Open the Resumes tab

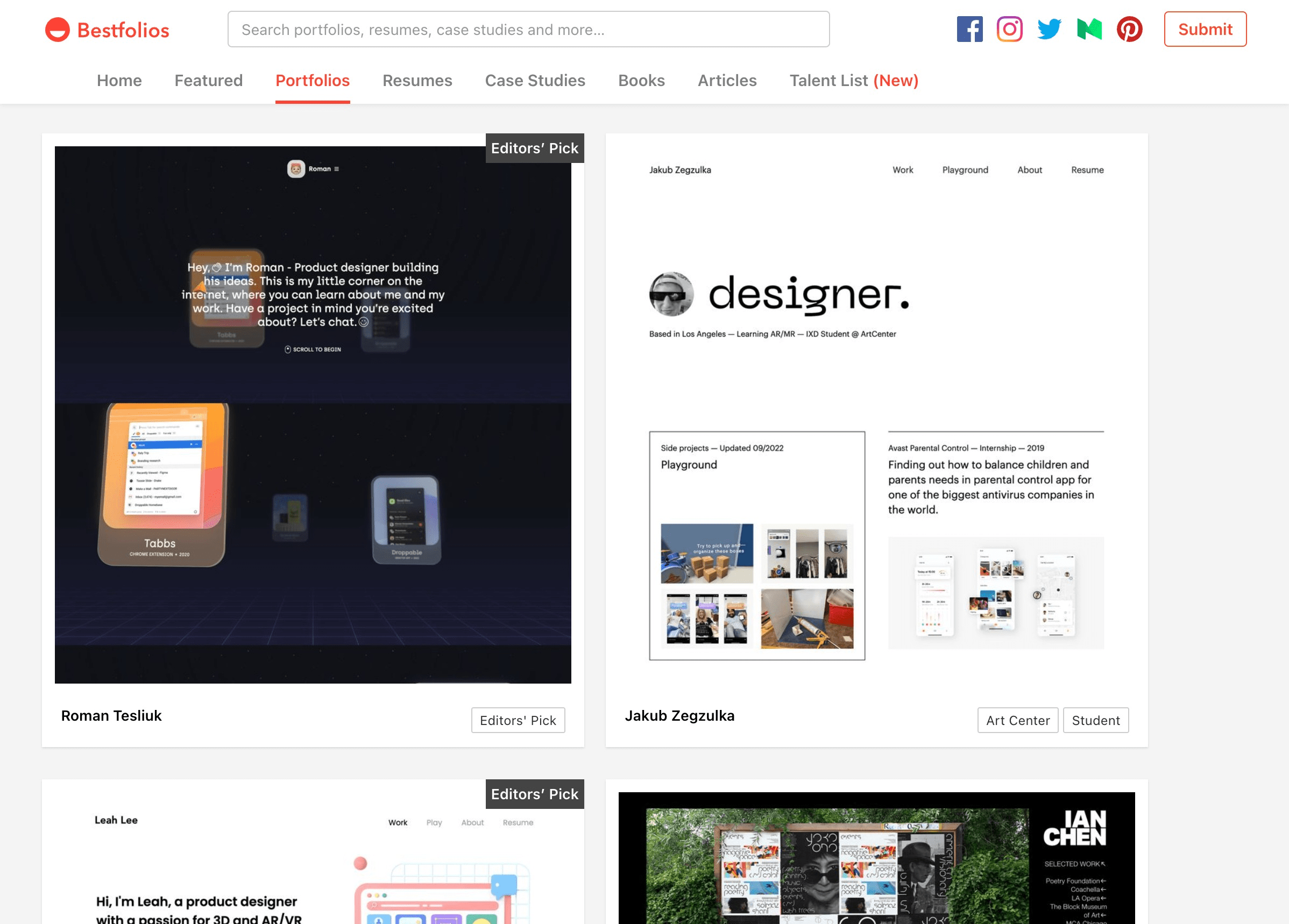417,81
